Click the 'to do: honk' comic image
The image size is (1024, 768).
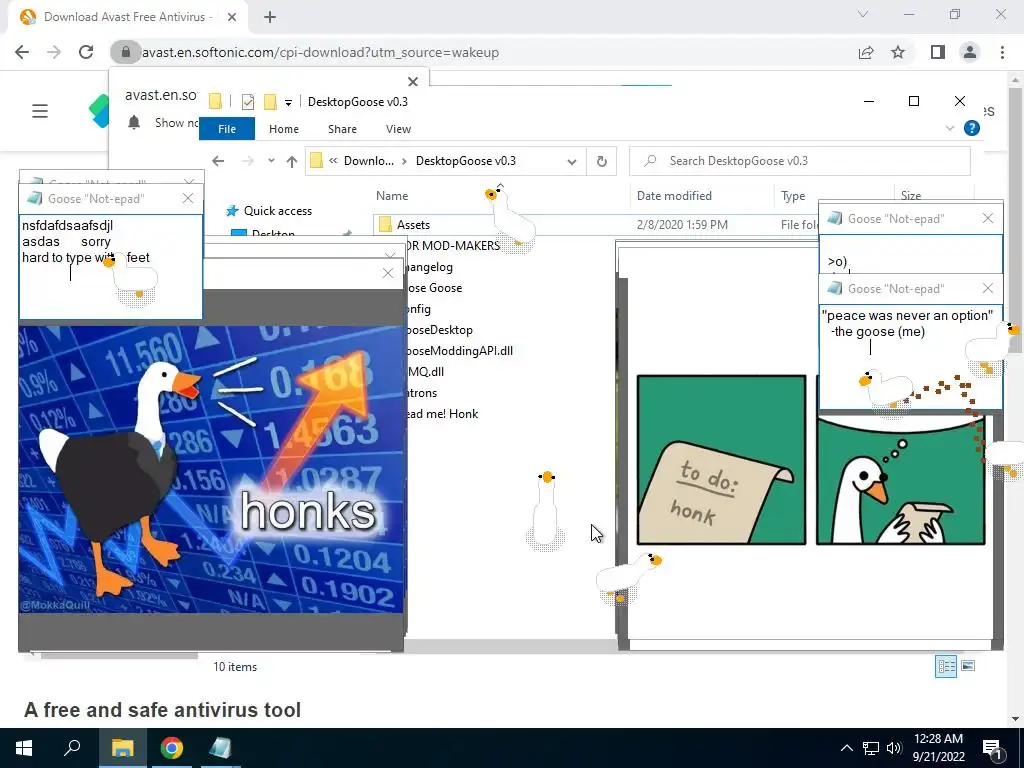click(x=721, y=459)
